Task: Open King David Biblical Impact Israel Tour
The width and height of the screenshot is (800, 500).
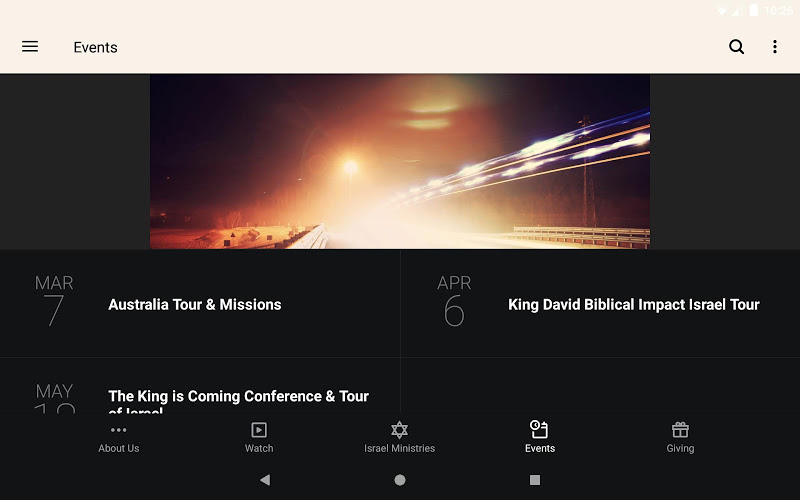Action: [634, 305]
